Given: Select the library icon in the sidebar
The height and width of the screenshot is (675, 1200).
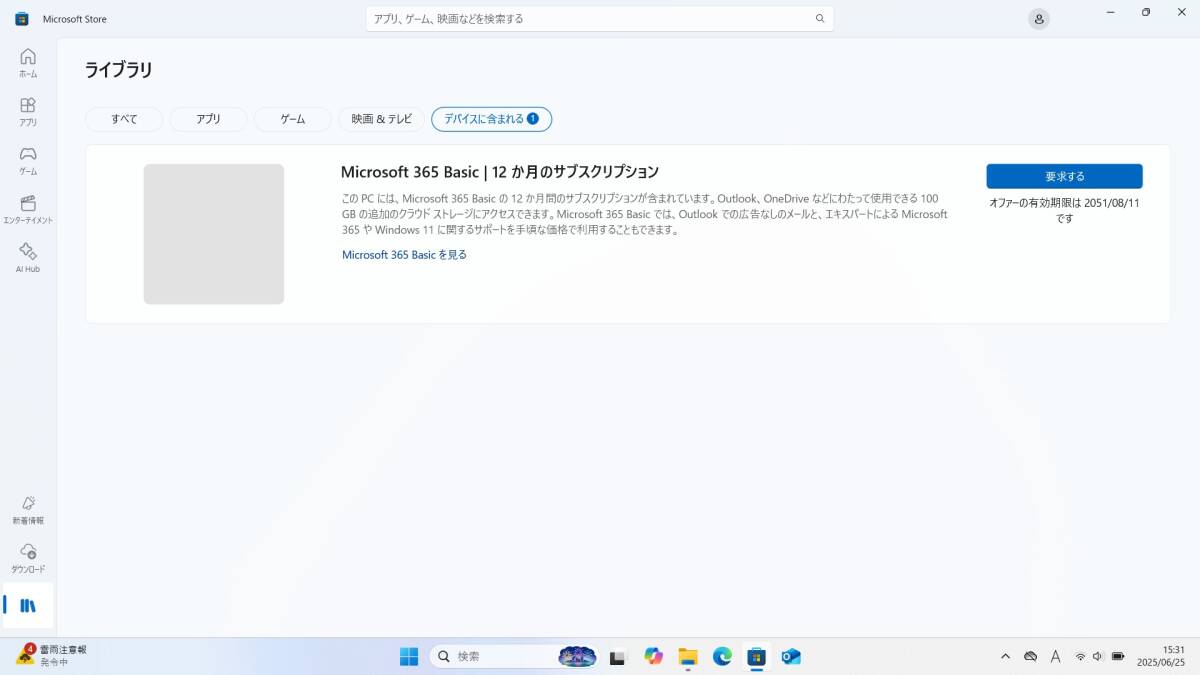Looking at the screenshot, I should [x=28, y=606].
